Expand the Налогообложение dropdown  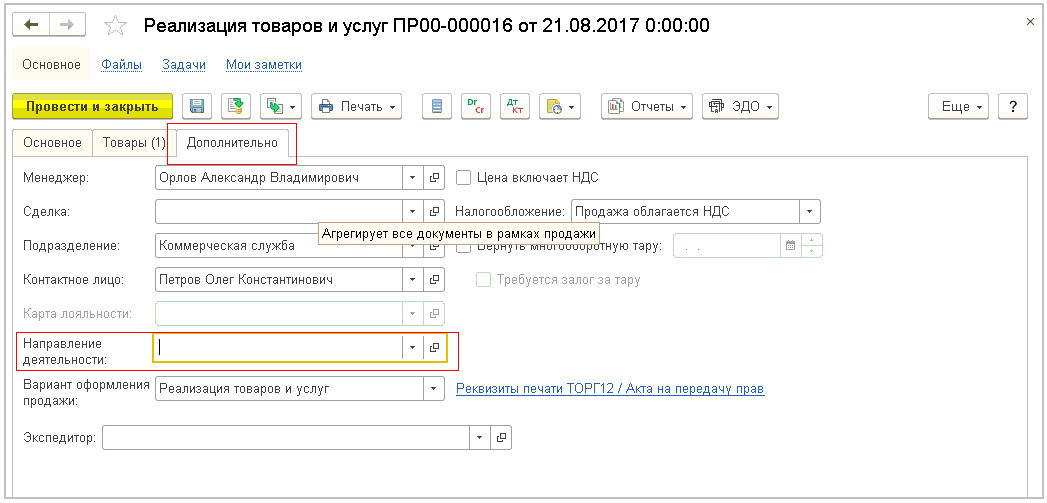click(809, 212)
